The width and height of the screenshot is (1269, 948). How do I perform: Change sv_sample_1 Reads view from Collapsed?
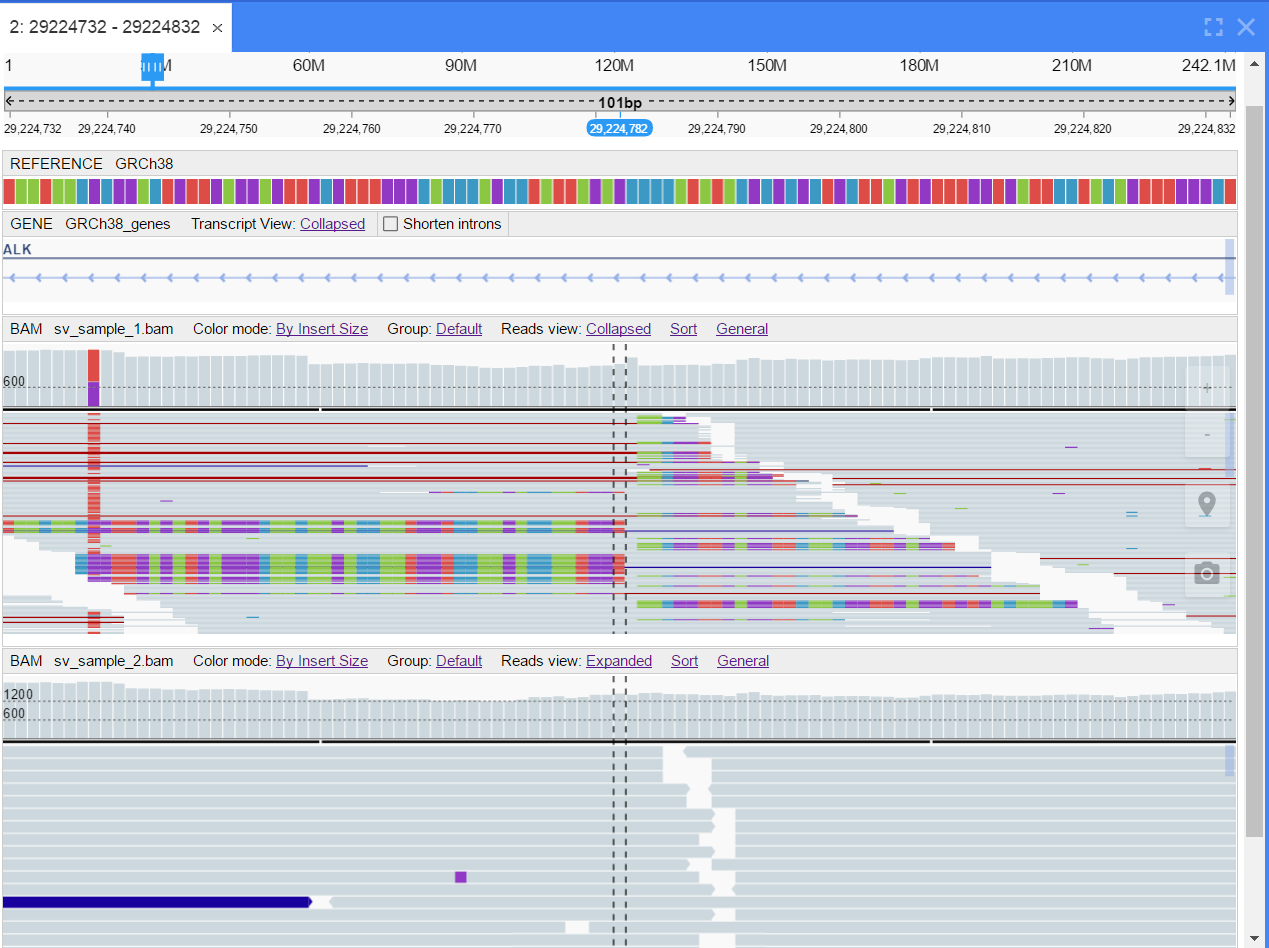point(618,329)
